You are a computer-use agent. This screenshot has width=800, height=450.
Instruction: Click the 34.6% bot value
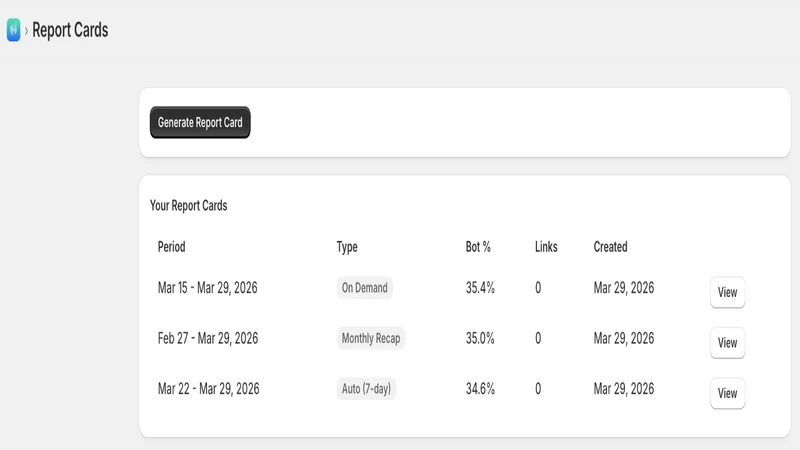tap(480, 389)
